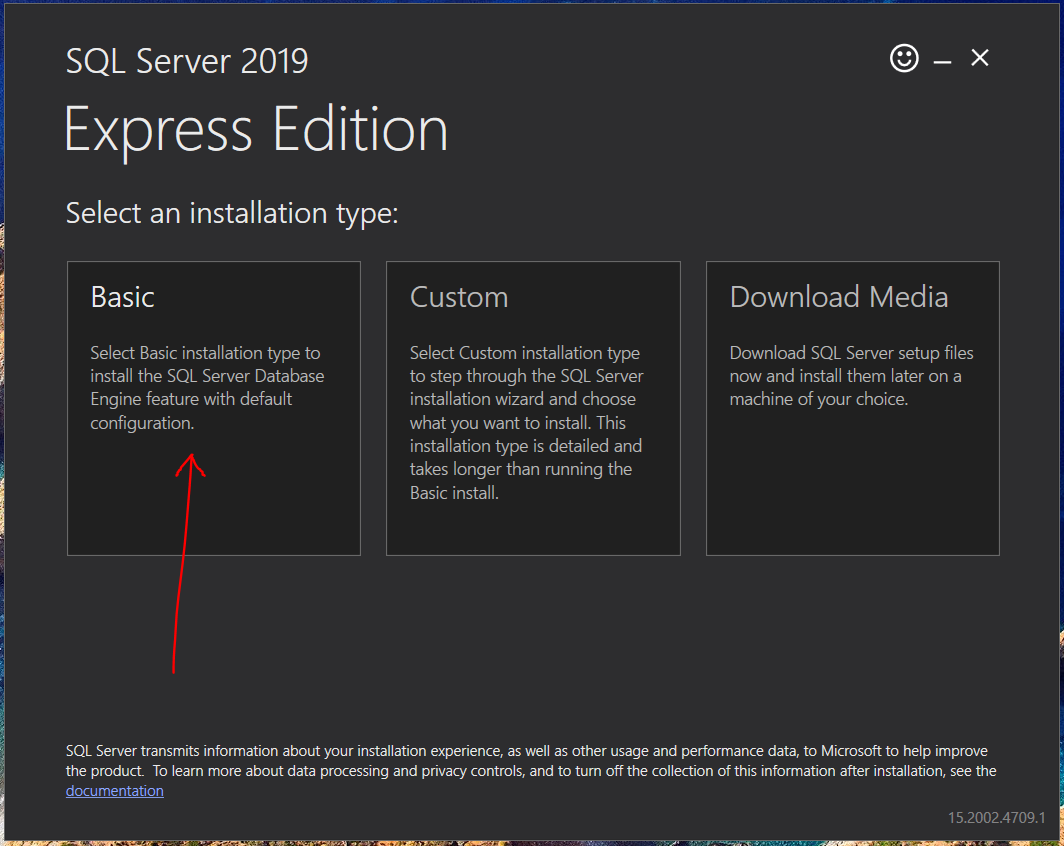This screenshot has width=1064, height=846.
Task: Click the version number 15.2002.4709.1
Action: click(996, 818)
